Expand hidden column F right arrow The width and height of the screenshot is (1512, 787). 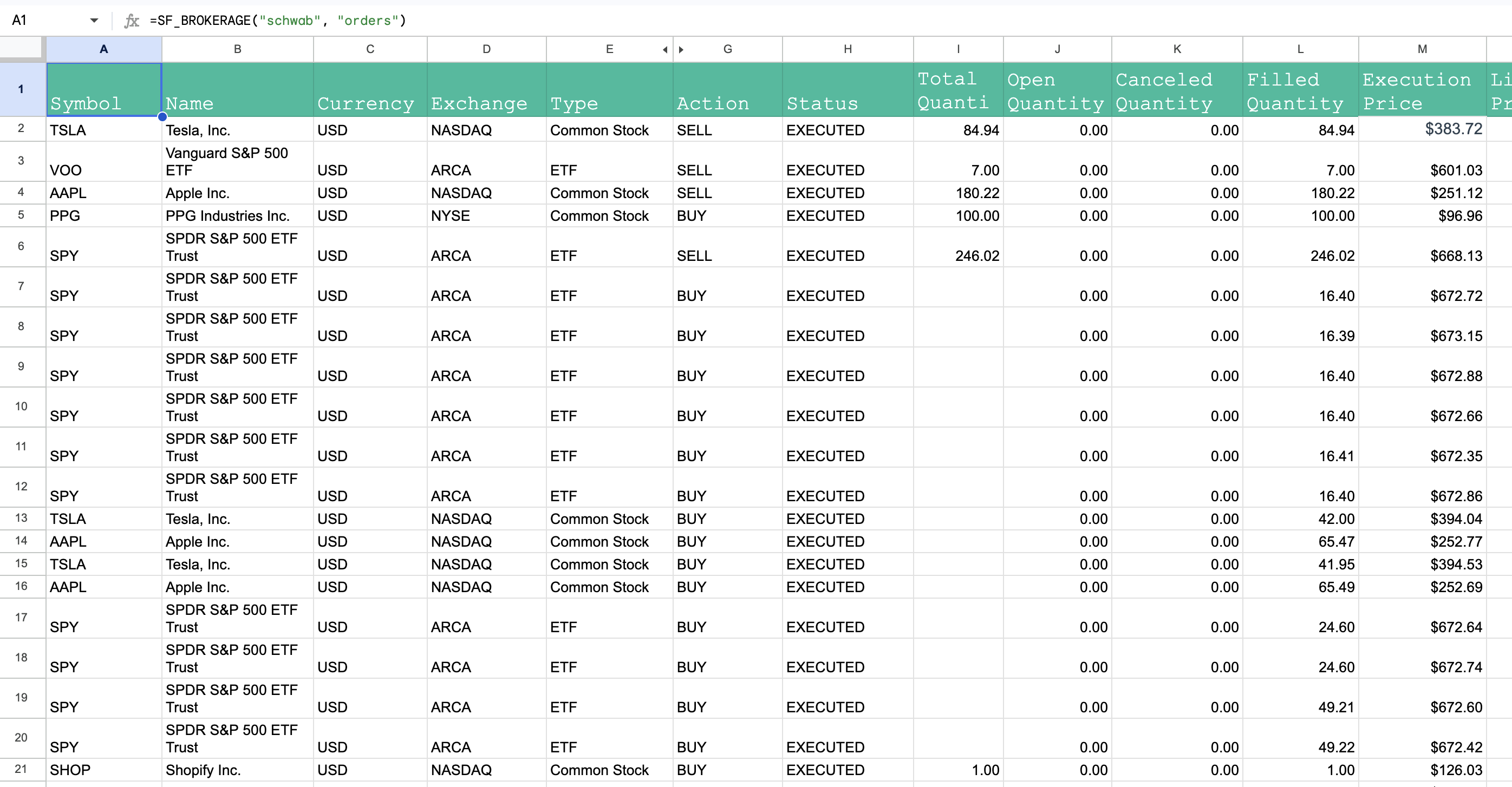(681, 50)
